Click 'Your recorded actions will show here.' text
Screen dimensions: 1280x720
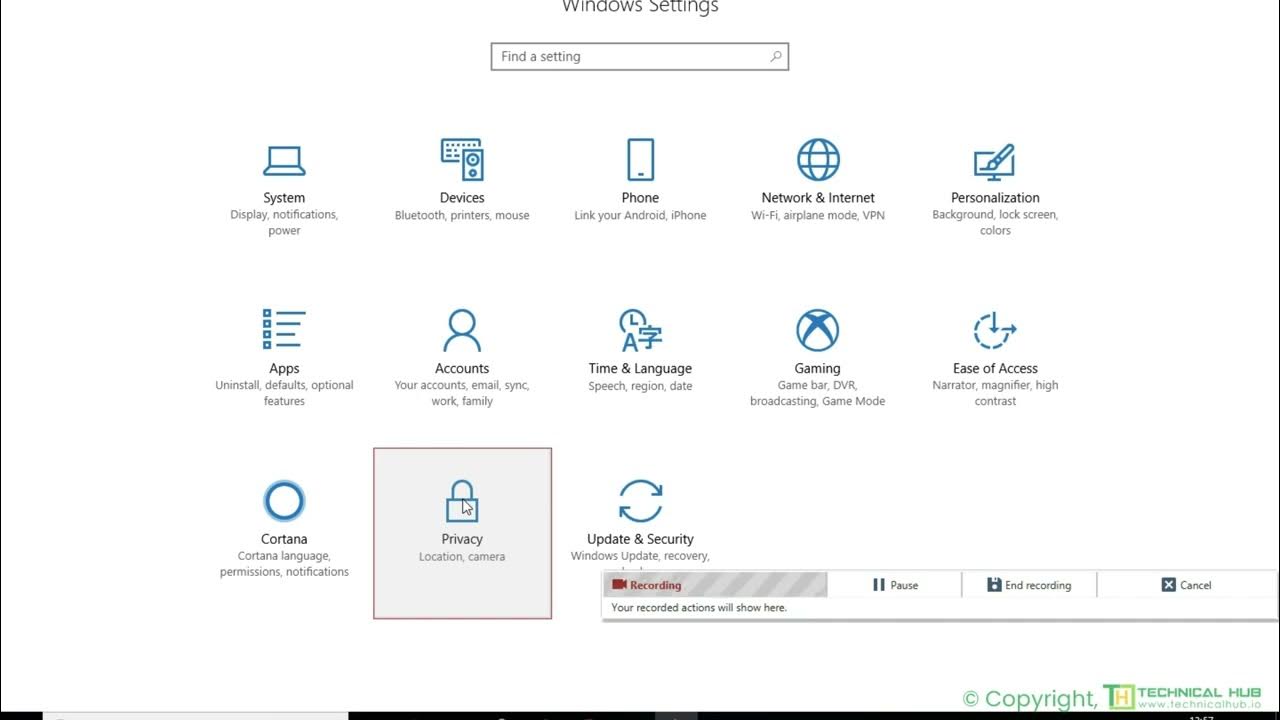click(699, 607)
